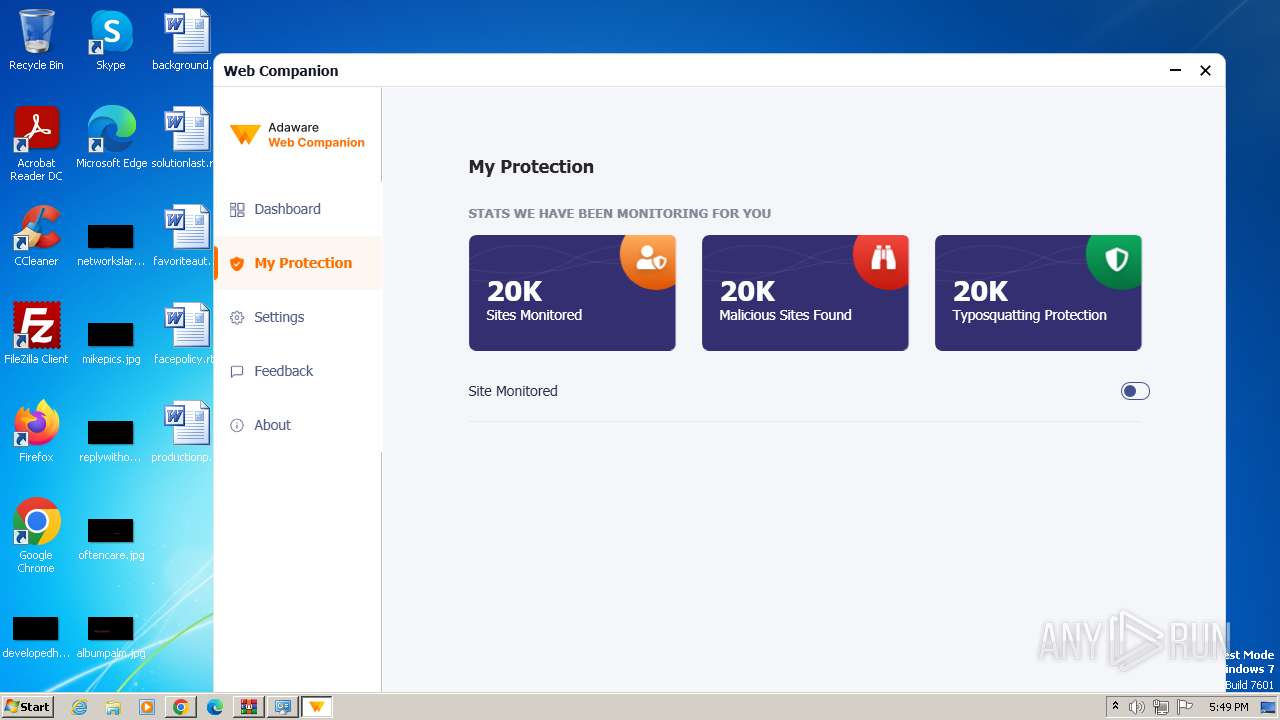Open the Dashboard section

point(298,209)
